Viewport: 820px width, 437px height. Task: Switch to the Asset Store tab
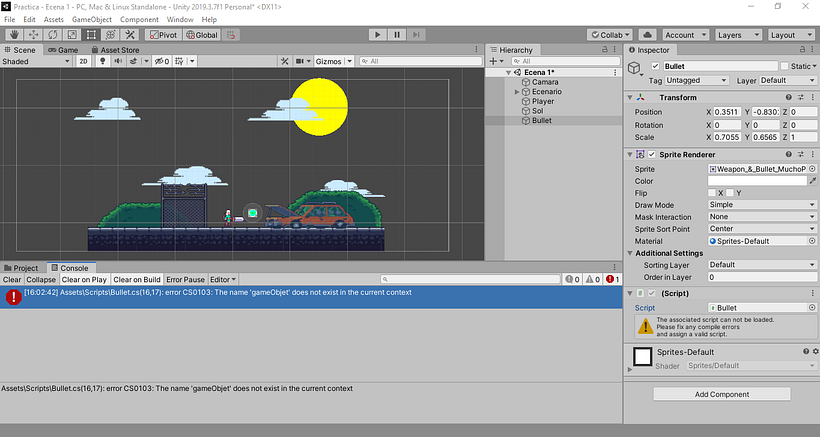[115, 50]
